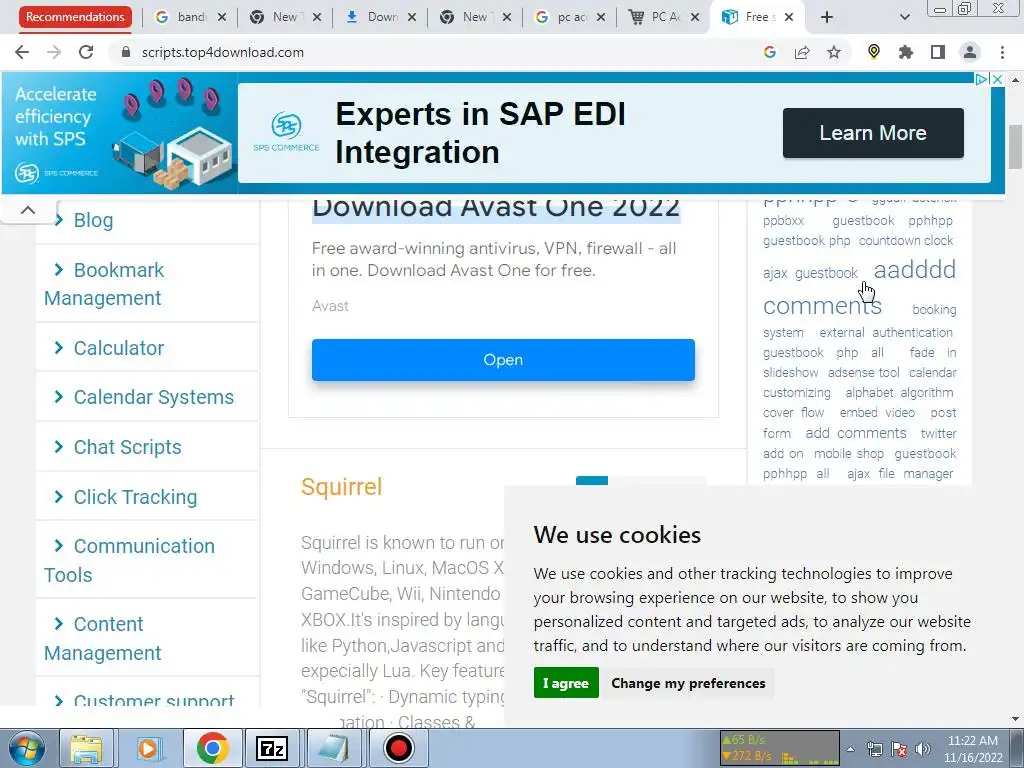Click the forward navigation arrow
Image resolution: width=1024 pixels, height=768 pixels.
tap(54, 52)
